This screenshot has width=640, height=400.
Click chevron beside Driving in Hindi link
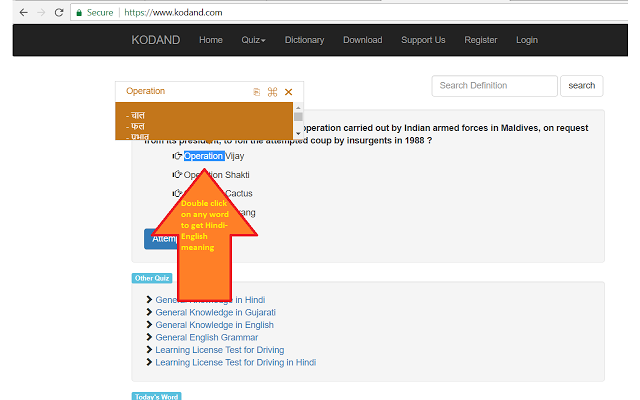click(149, 362)
